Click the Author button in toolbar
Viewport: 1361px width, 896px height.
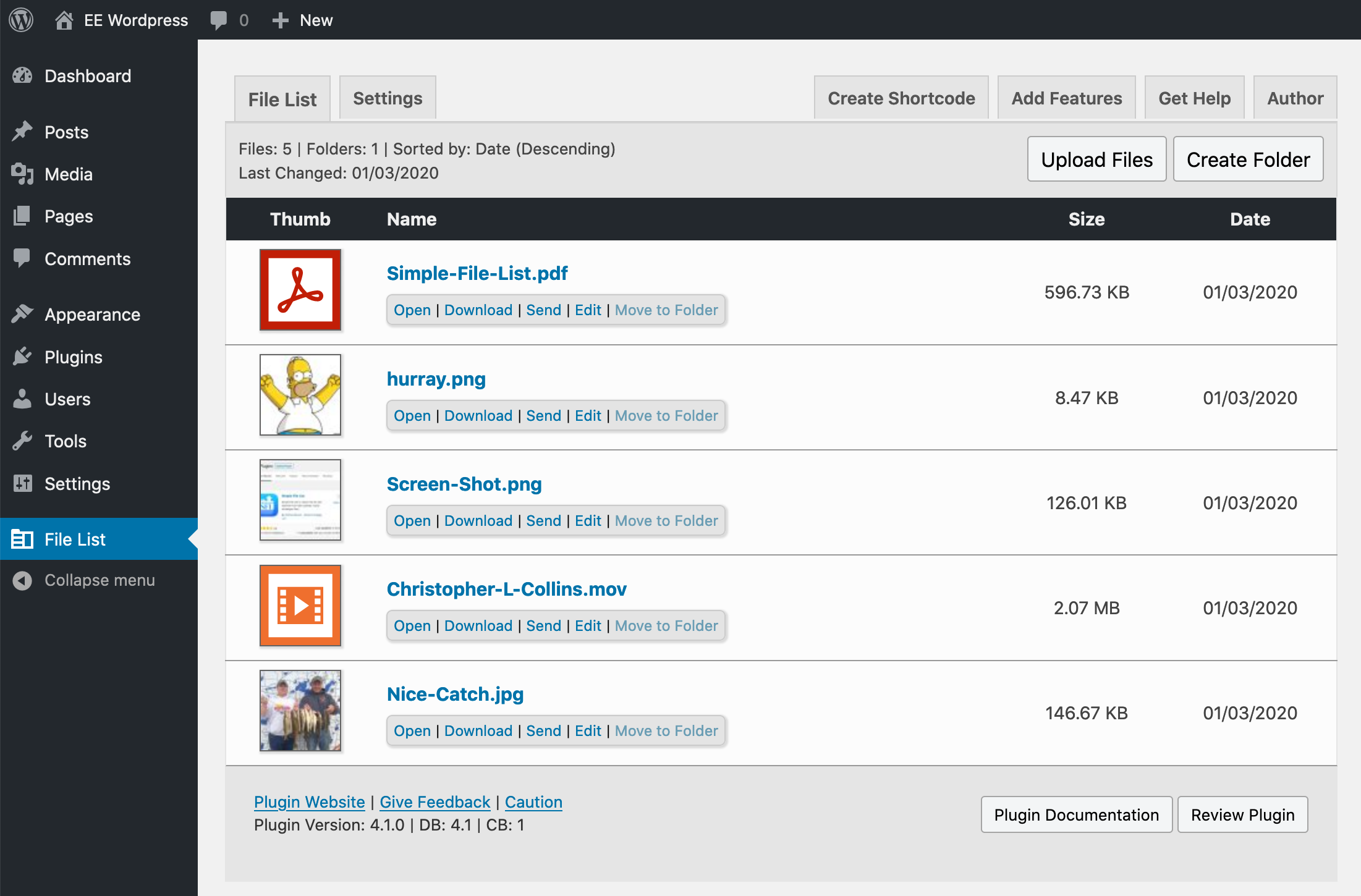pos(1294,97)
